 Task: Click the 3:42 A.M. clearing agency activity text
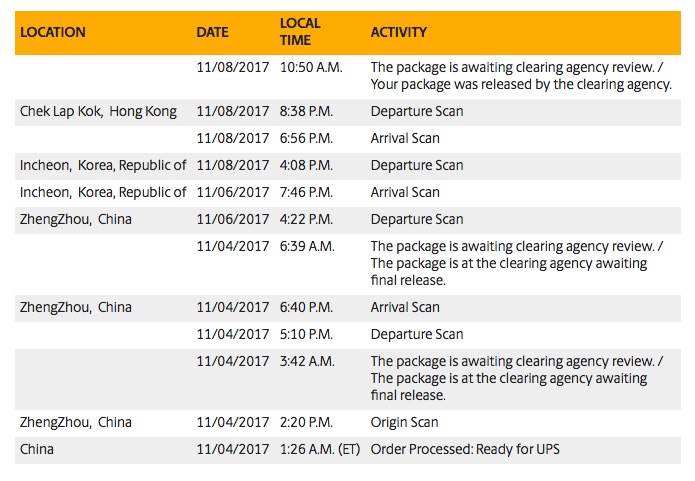point(517,378)
